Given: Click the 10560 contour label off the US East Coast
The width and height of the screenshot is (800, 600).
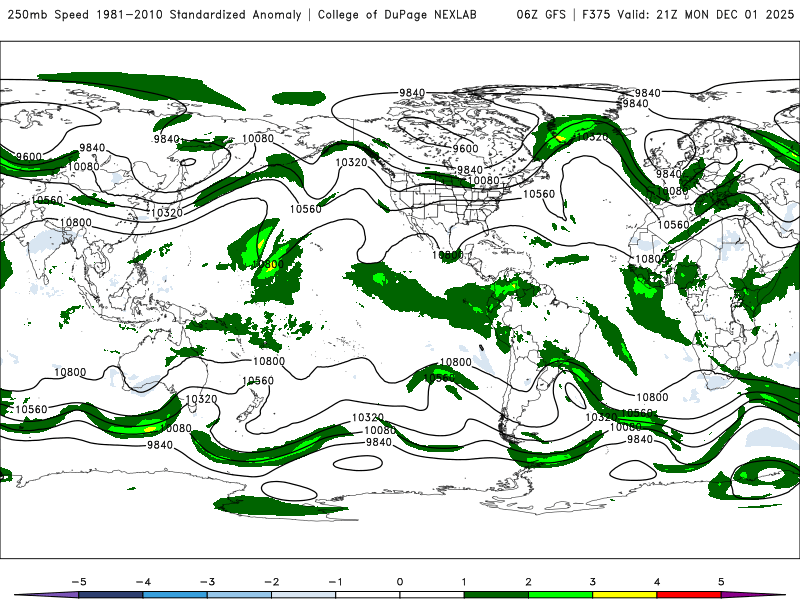Looking at the screenshot, I should click(539, 194).
